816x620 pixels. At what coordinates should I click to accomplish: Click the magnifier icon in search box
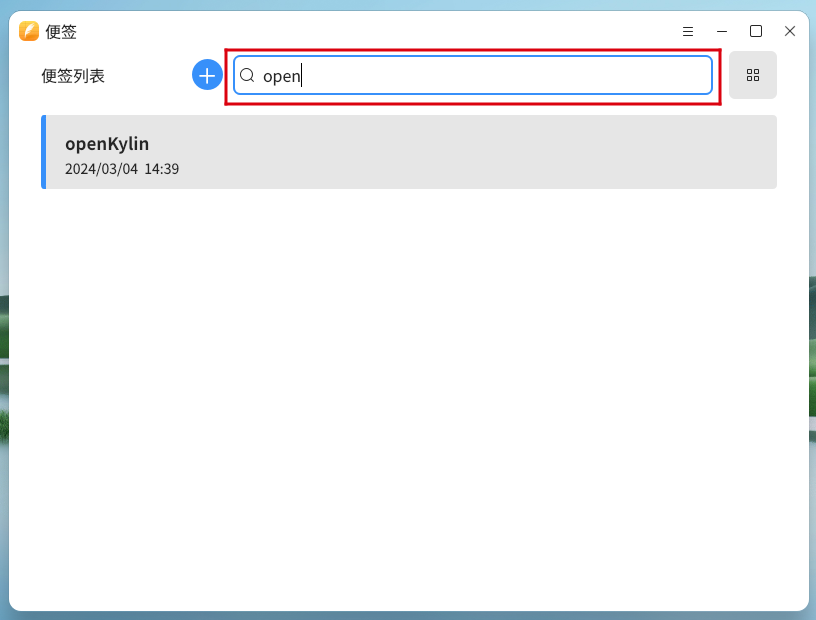click(x=247, y=75)
